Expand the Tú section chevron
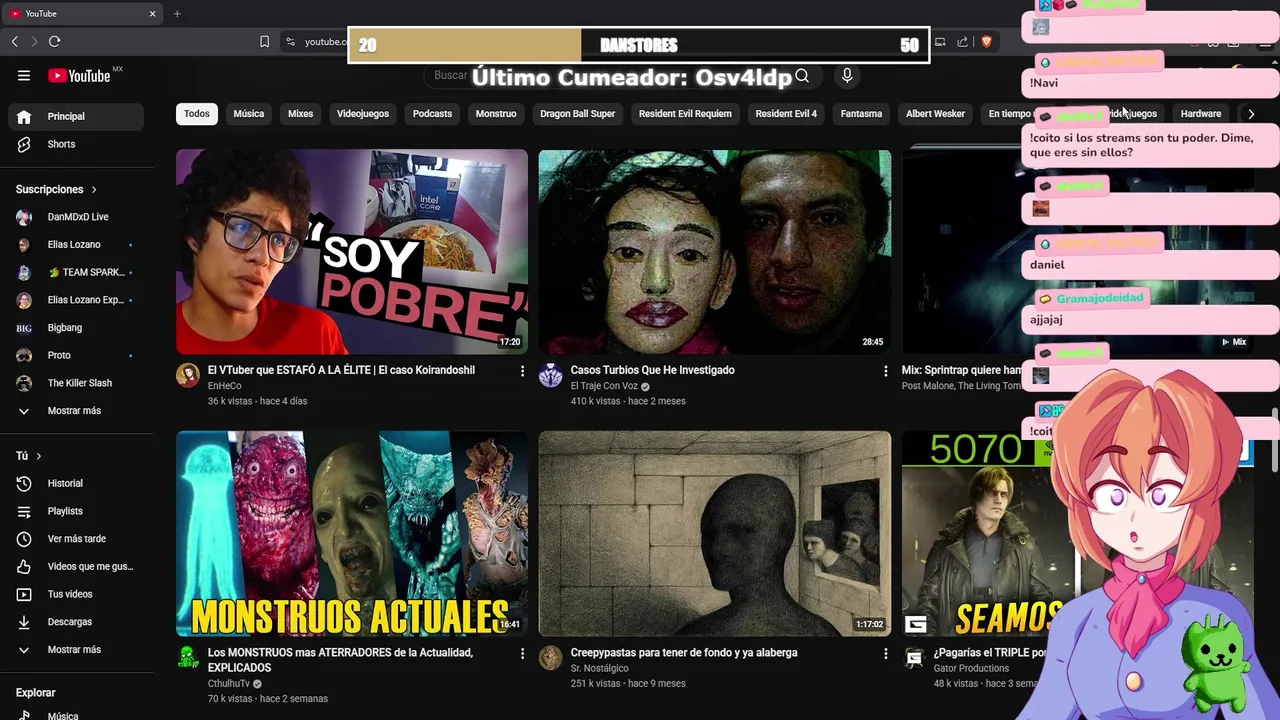 point(38,456)
